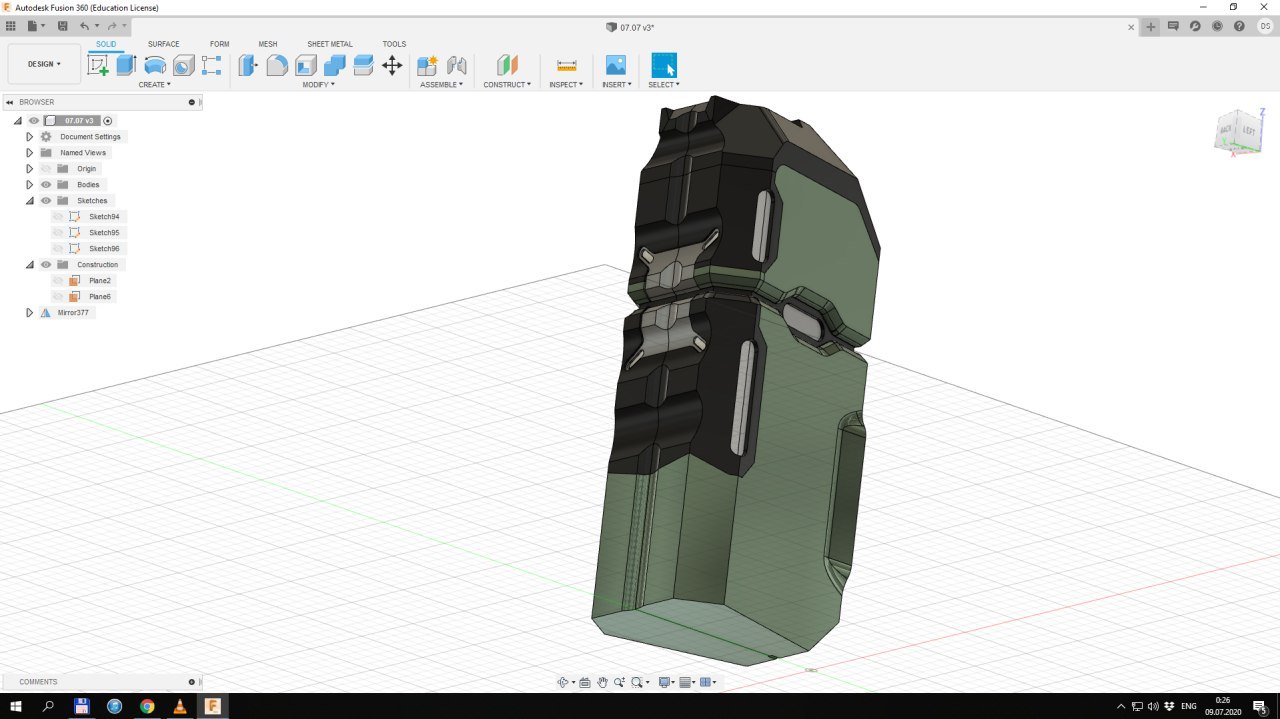The height and width of the screenshot is (719, 1280).
Task: Click the Select tool icon
Action: [x=664, y=66]
